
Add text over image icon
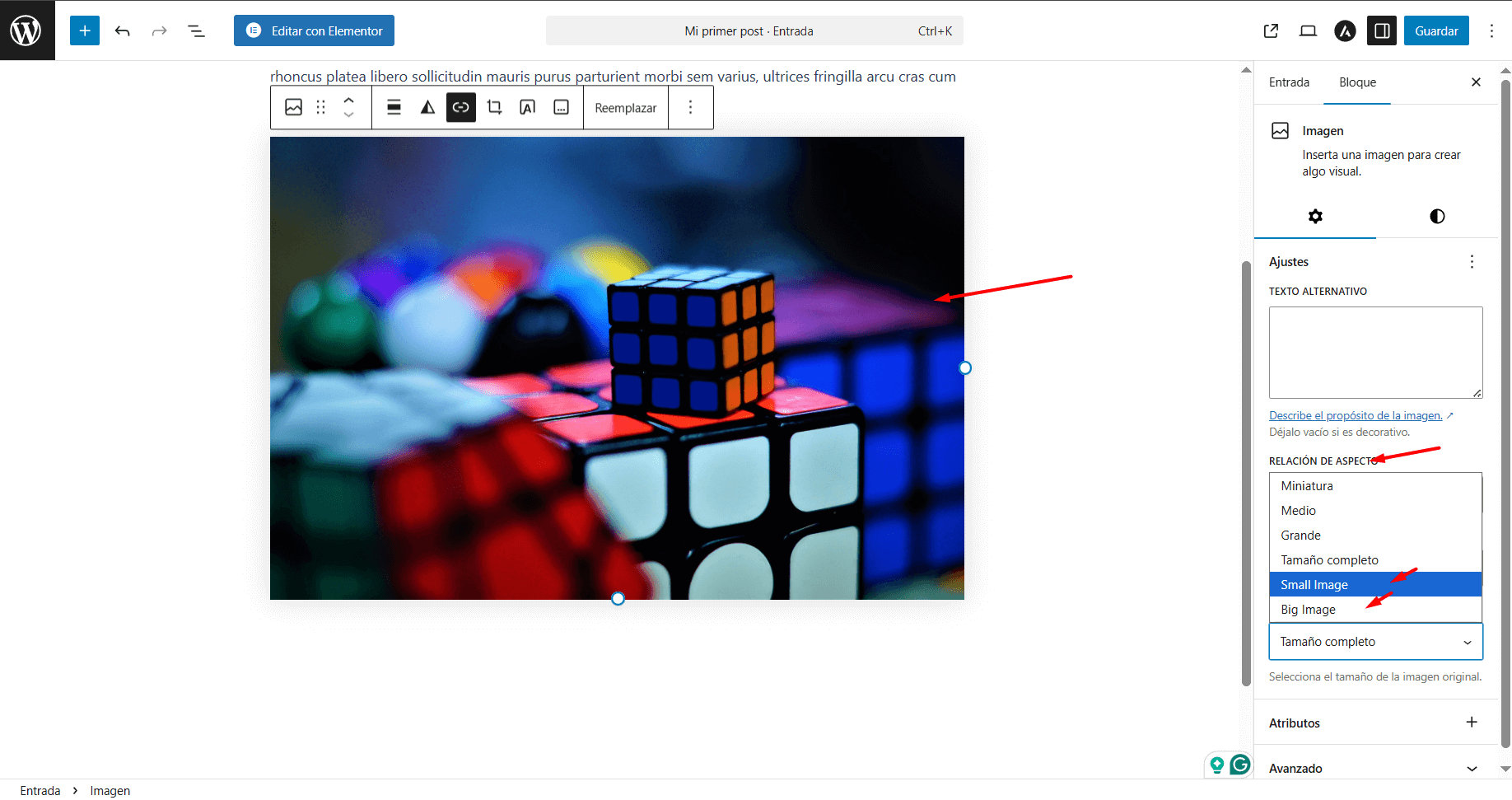[x=528, y=107]
